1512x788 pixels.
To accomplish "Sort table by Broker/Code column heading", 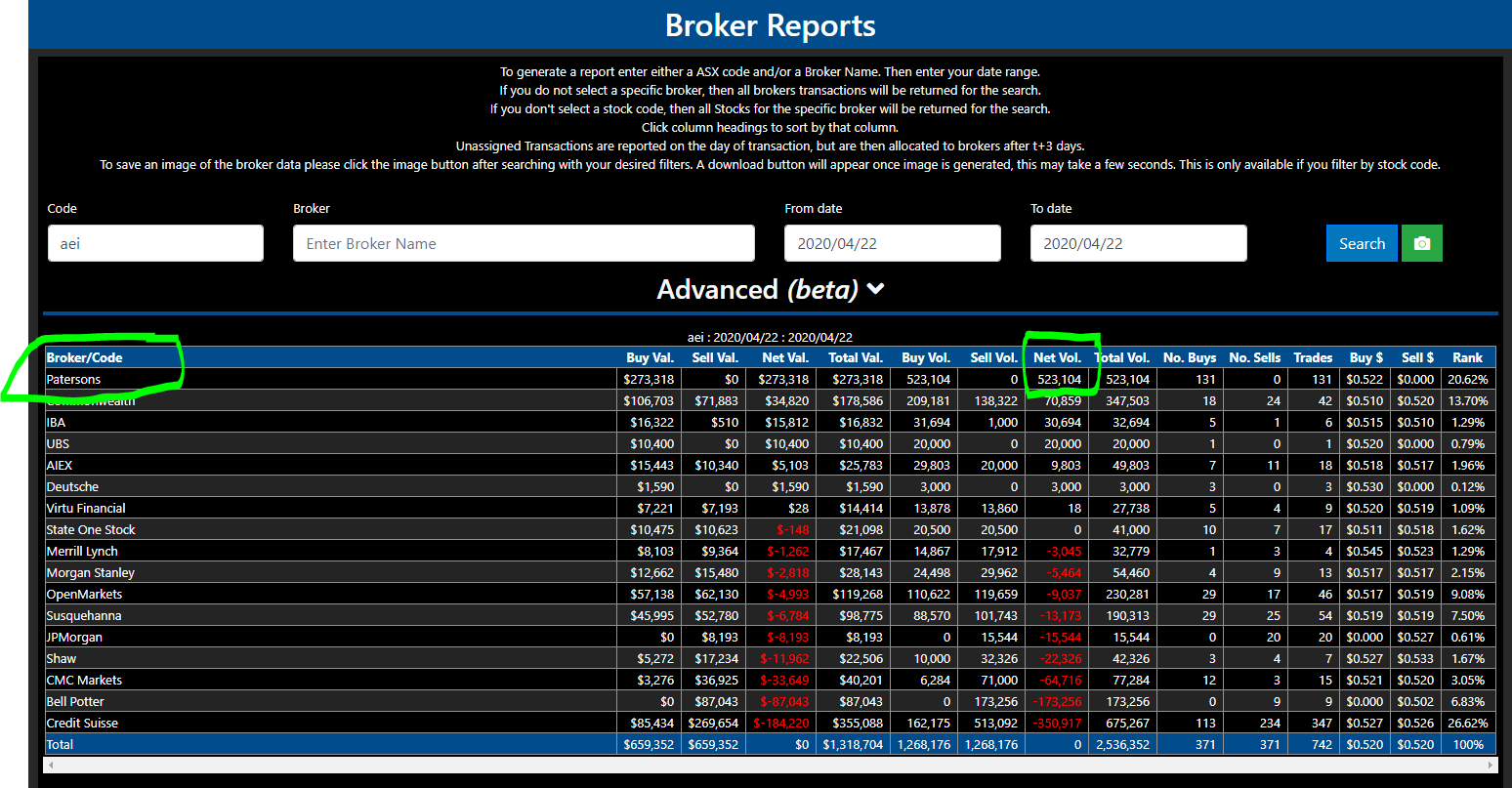I will click(85, 357).
